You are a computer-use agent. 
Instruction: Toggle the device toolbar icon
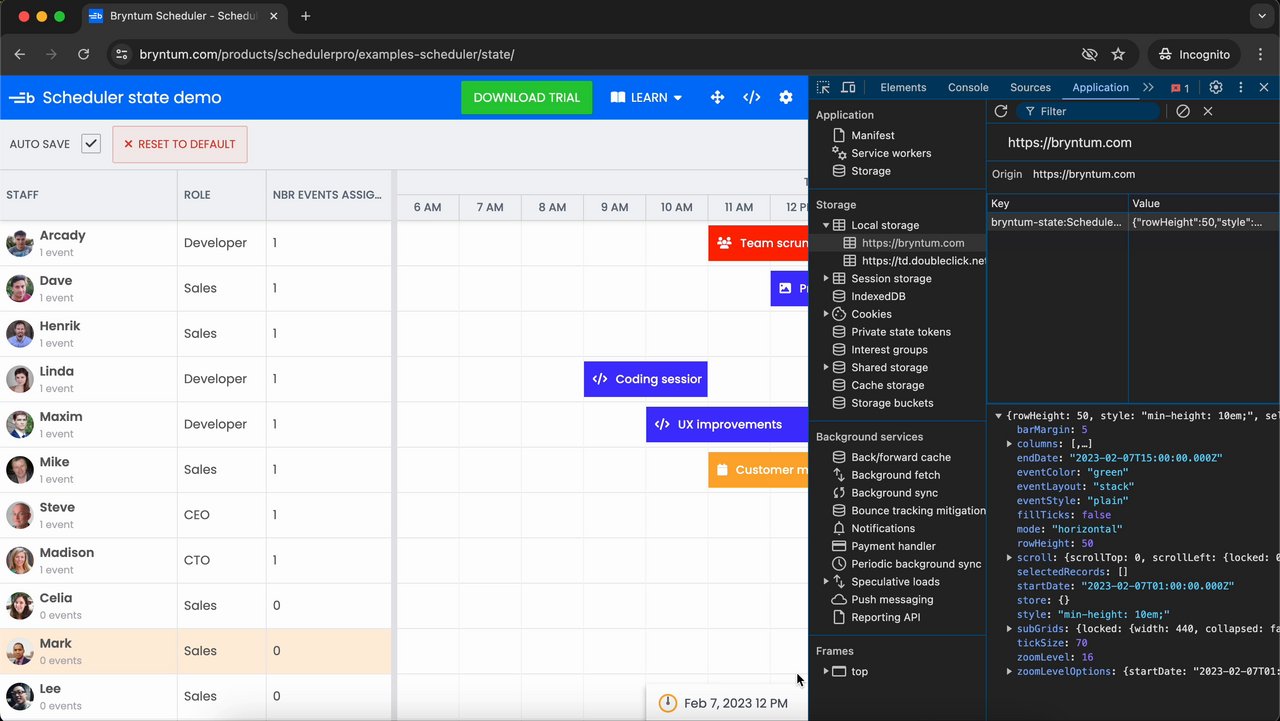pyautogui.click(x=848, y=88)
